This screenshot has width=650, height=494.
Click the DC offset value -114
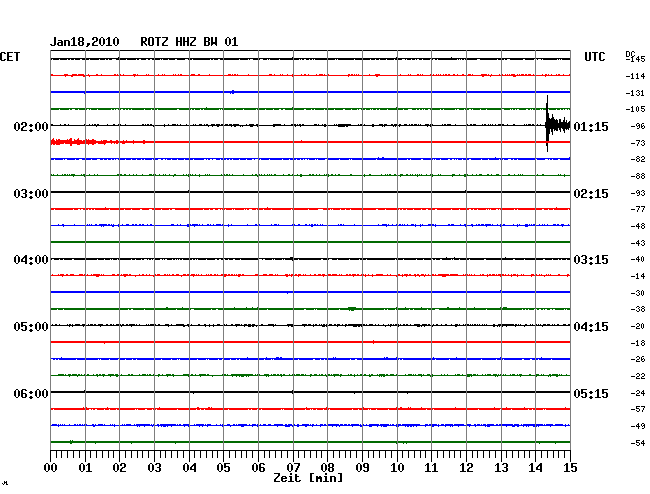635,76
